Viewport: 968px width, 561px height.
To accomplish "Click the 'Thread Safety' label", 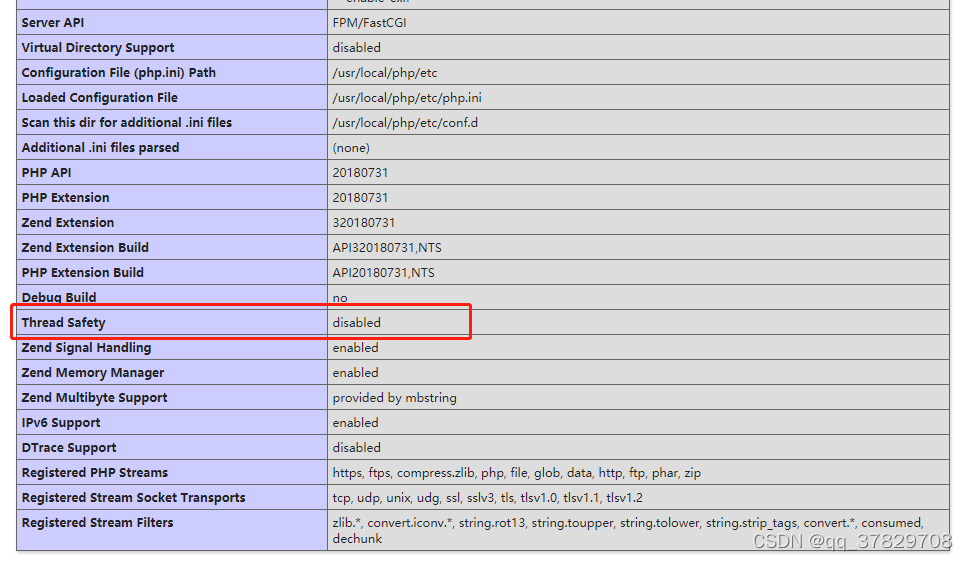I will click(x=64, y=323).
